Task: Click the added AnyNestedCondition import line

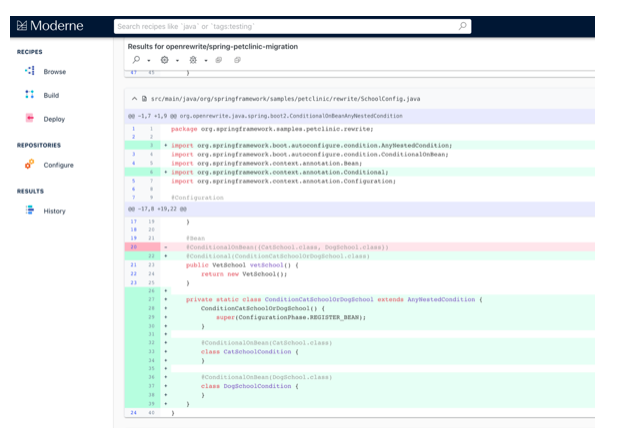Action: point(359,145)
